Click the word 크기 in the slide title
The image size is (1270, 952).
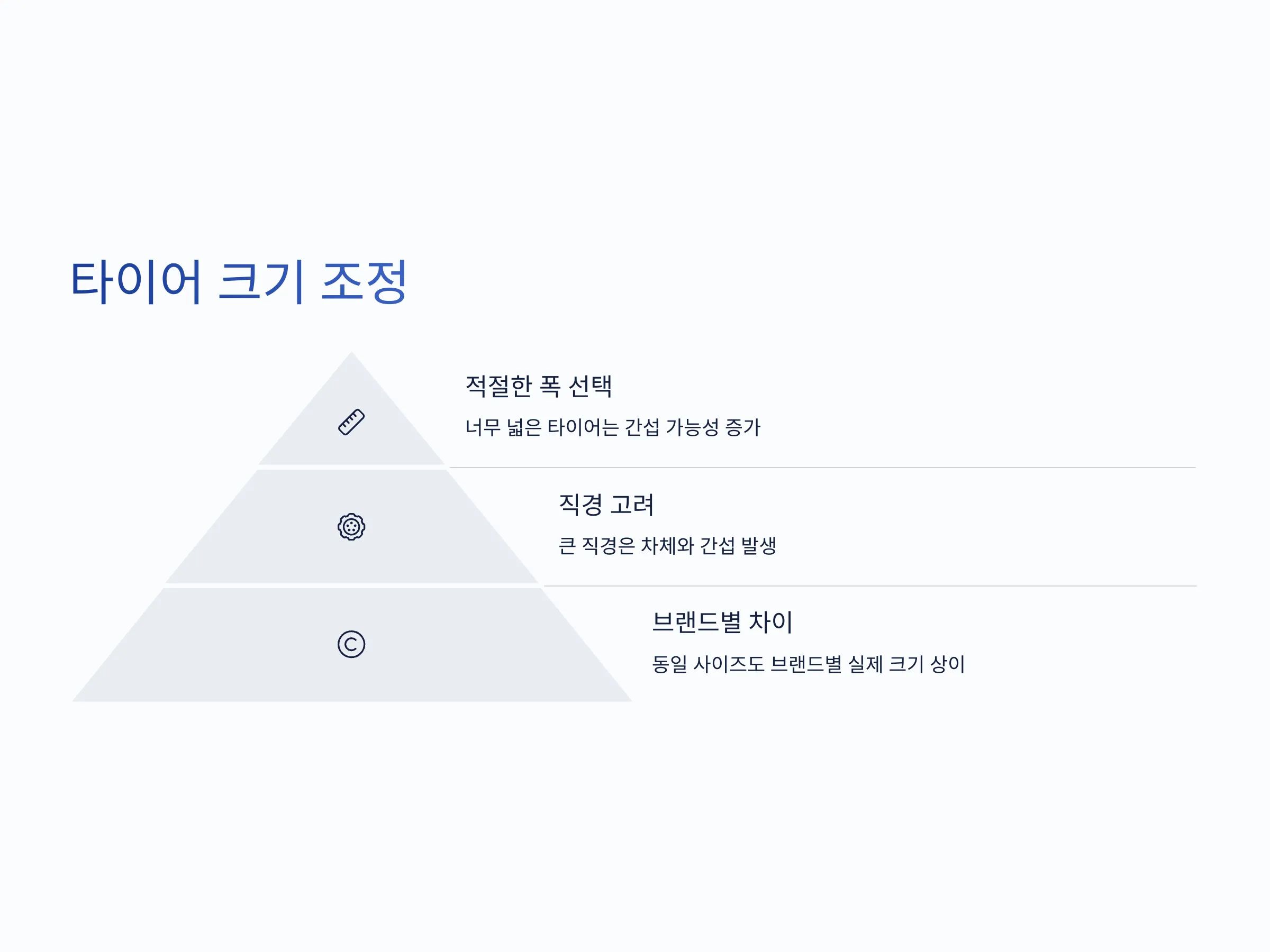tap(261, 282)
